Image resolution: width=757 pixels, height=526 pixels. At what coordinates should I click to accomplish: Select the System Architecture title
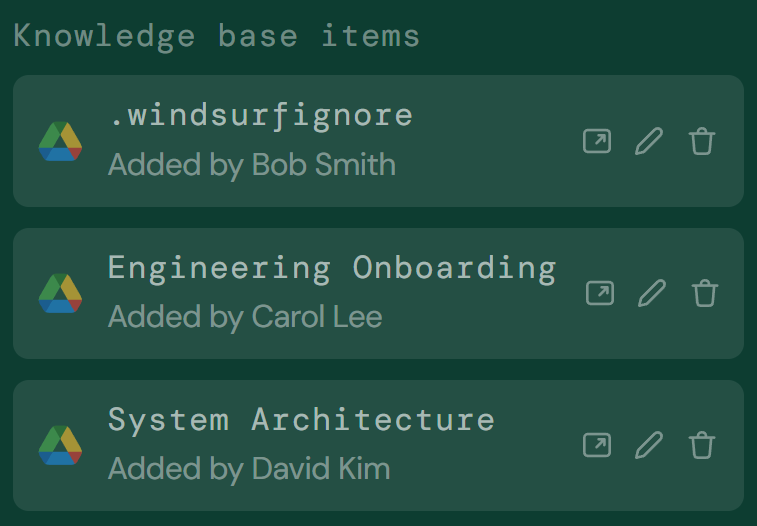pyautogui.click(x=301, y=419)
